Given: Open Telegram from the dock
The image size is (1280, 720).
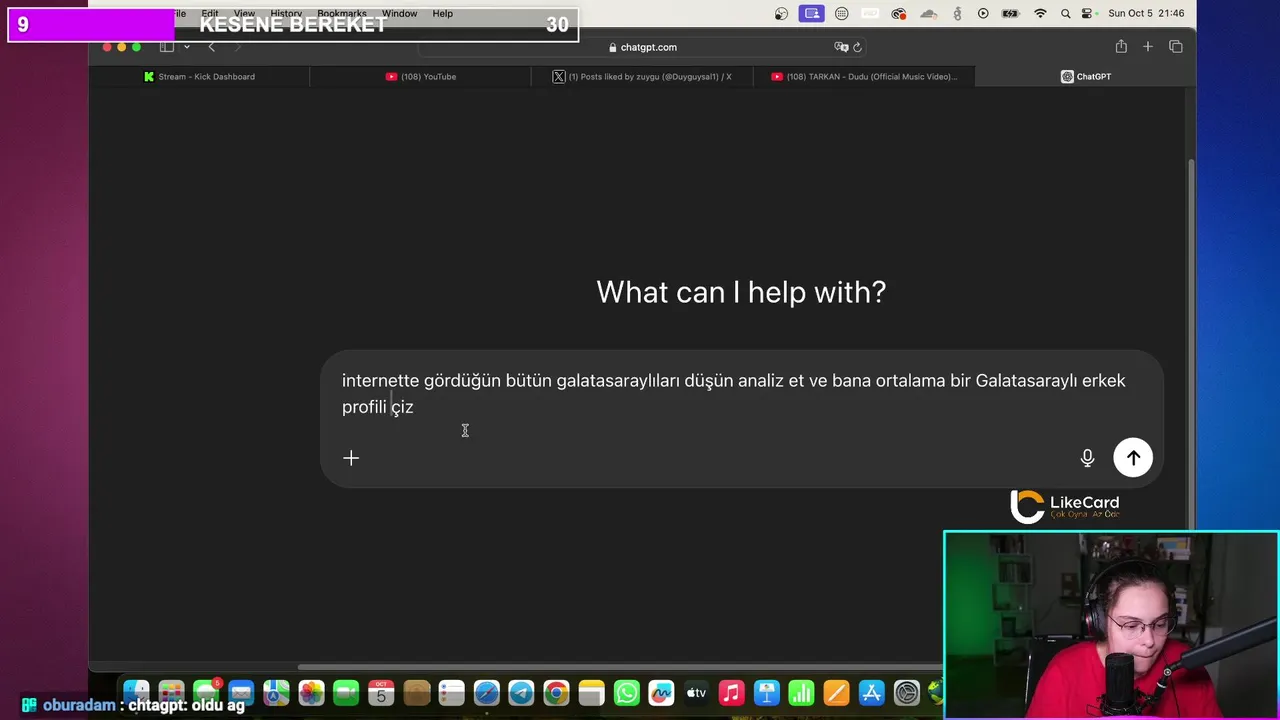Looking at the screenshot, I should pyautogui.click(x=521, y=692).
